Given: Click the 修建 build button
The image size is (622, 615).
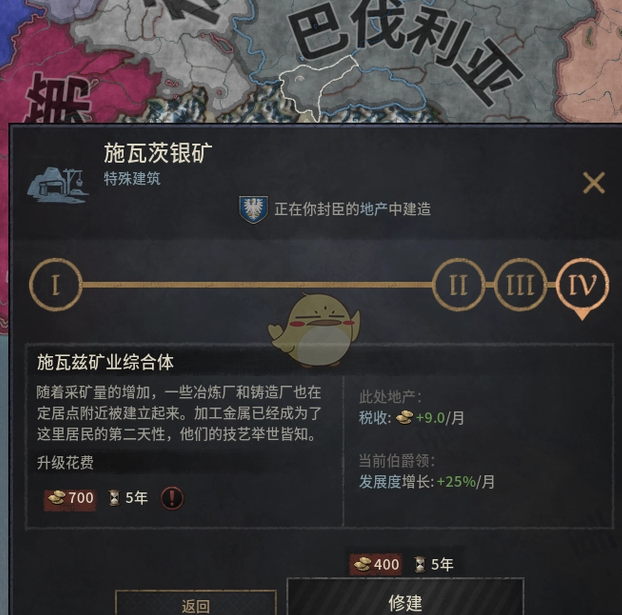Looking at the screenshot, I should click(405, 596).
